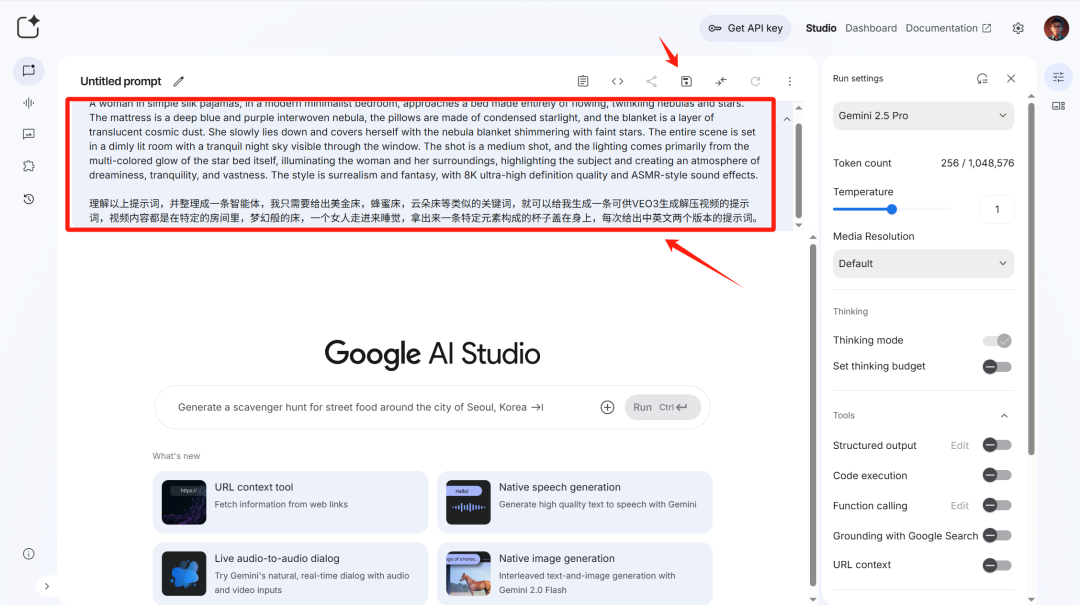This screenshot has height=605, width=1080.
Task: Open the Media Resolution Default dropdown
Action: click(923, 264)
